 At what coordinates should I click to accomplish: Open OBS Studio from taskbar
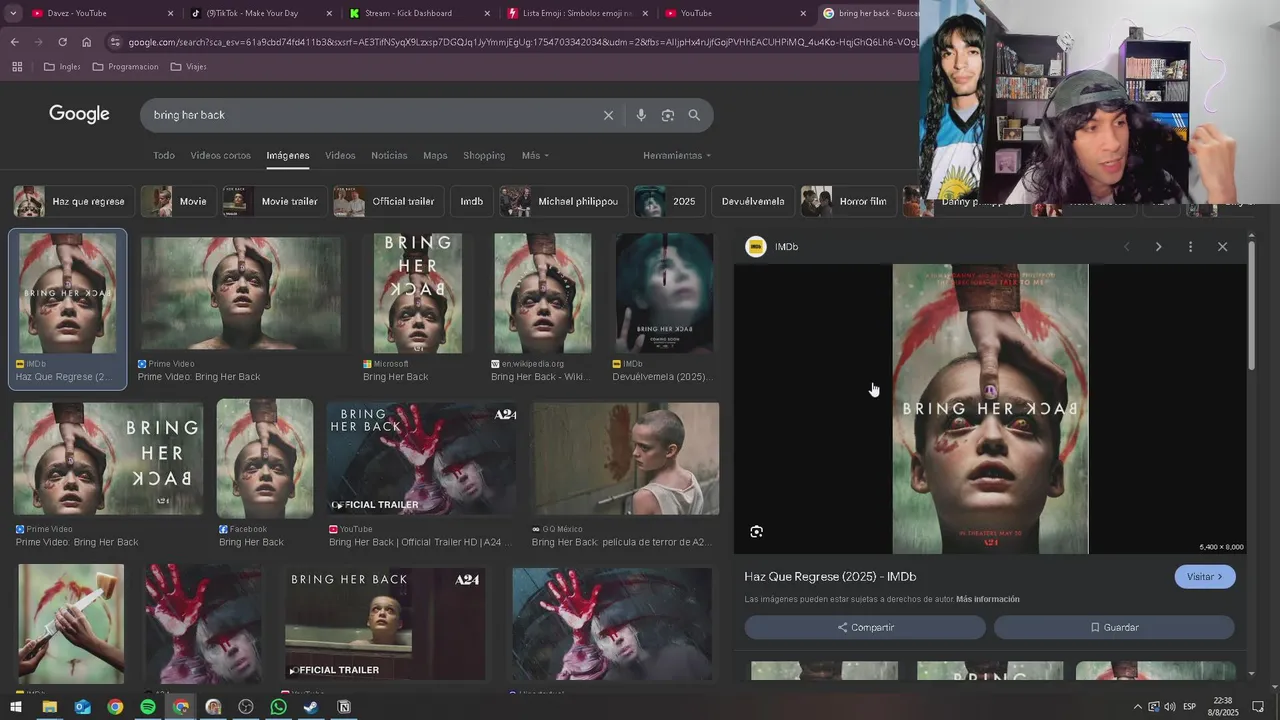(x=246, y=707)
